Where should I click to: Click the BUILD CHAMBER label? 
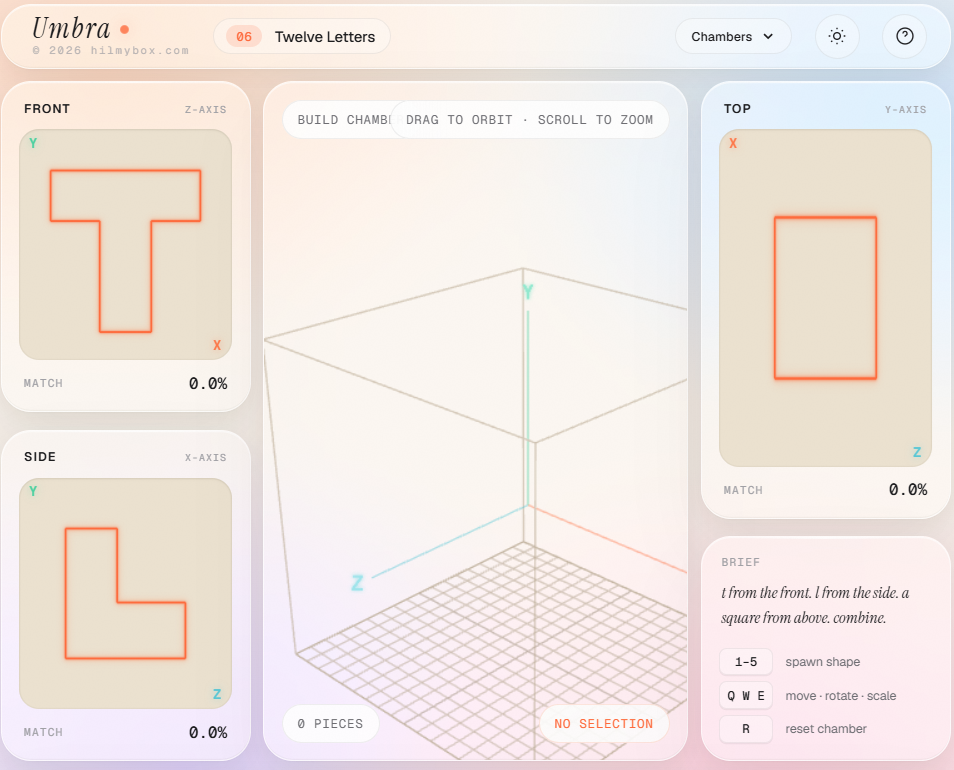pos(343,120)
